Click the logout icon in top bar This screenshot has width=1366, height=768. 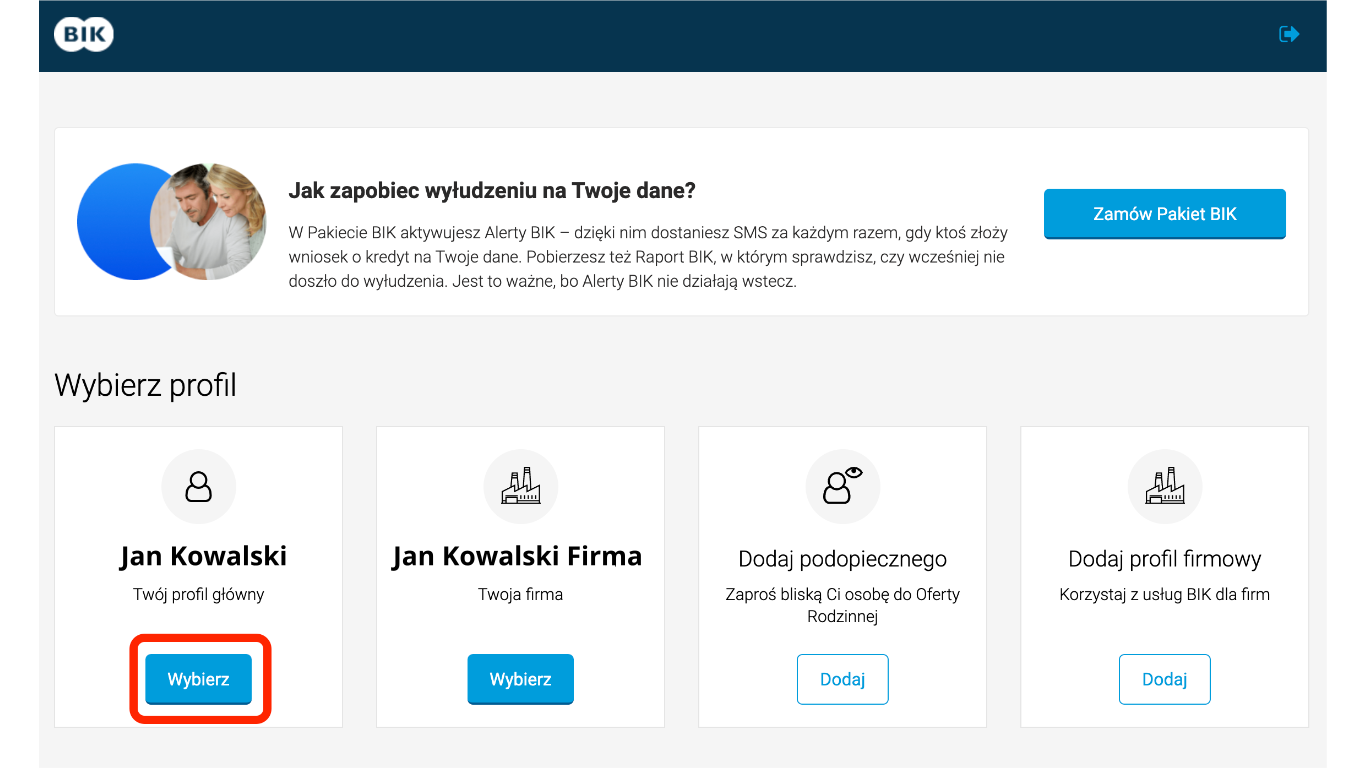(1289, 34)
